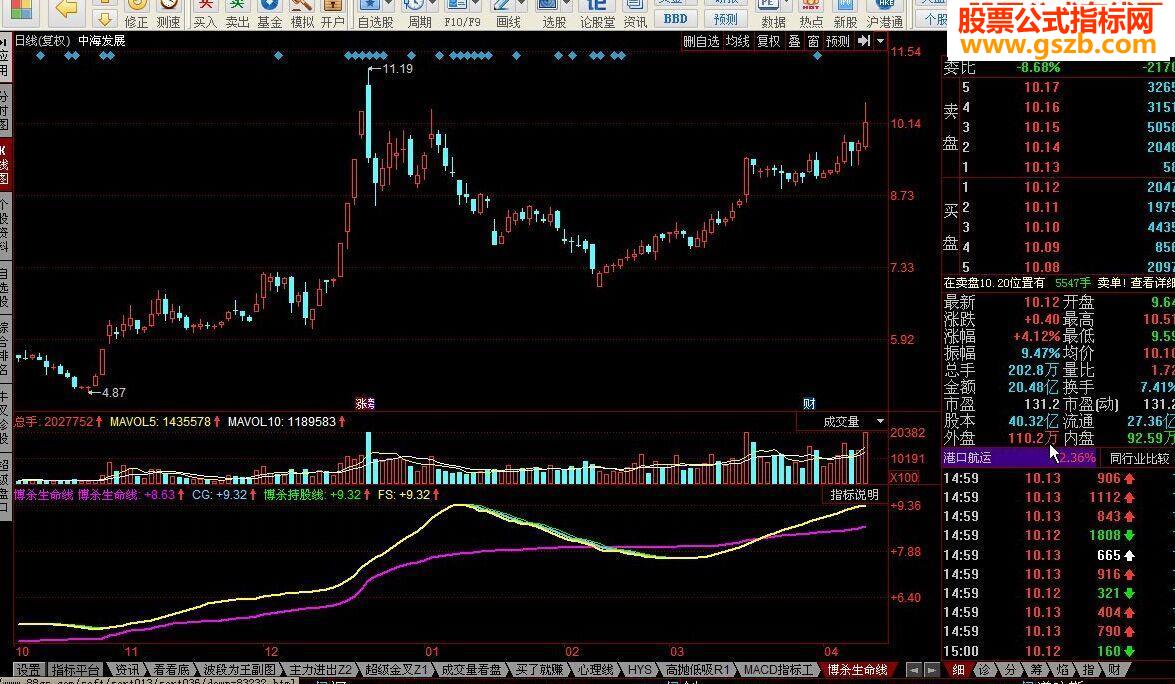Screen dimensions: 1175x684
Task: Switch to the HYS indicator tab
Action: coord(639,670)
